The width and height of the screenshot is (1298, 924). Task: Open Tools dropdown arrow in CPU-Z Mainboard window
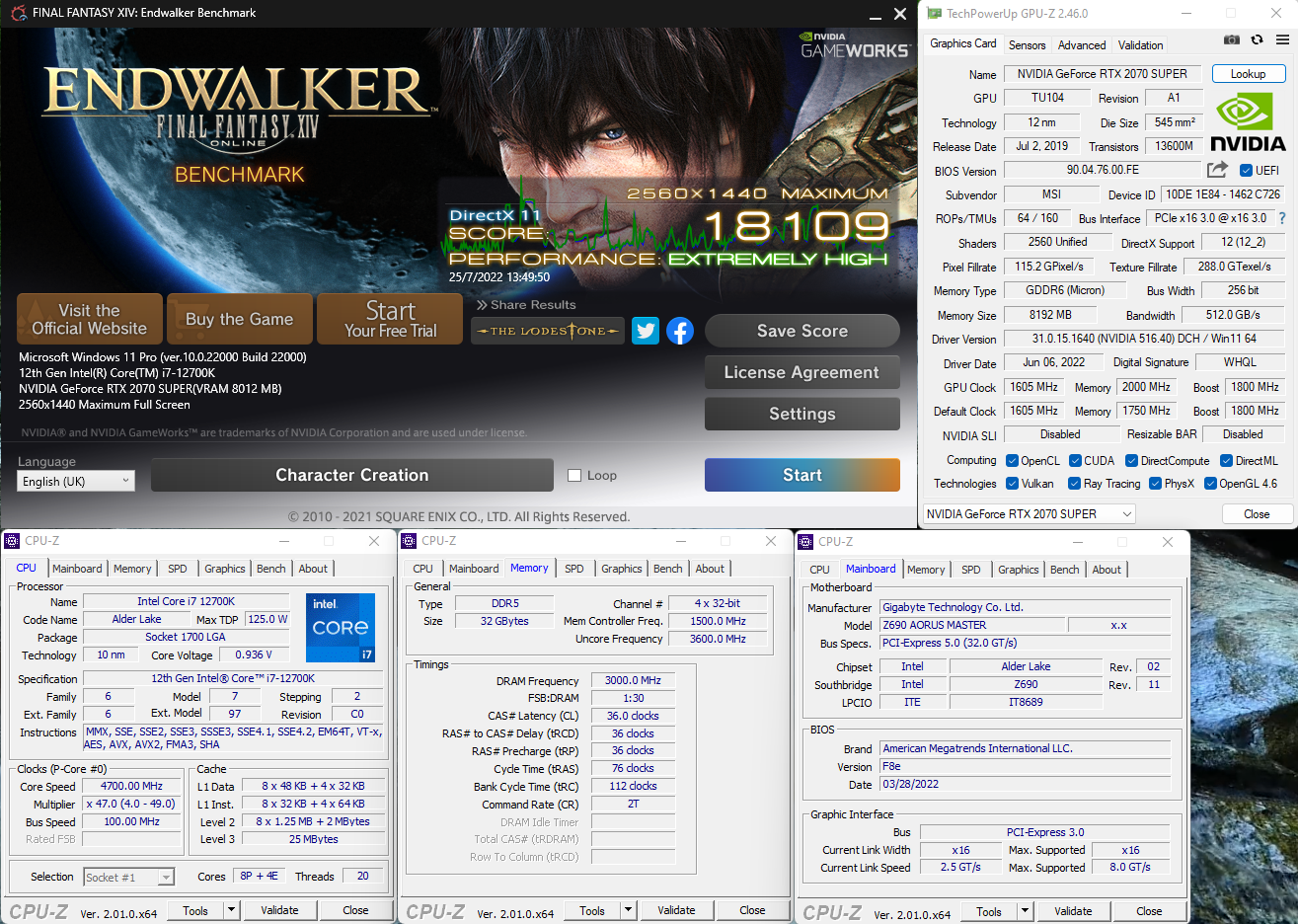tap(1026, 911)
